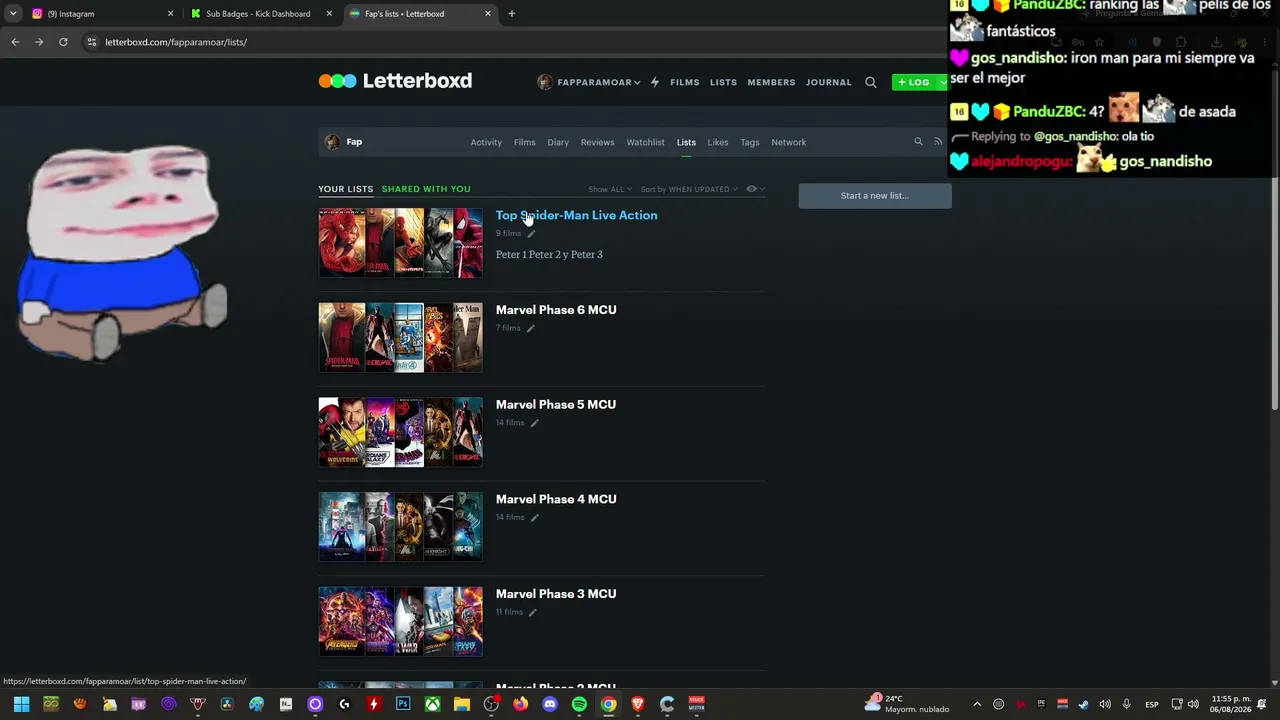The width and height of the screenshot is (1280, 720).
Task: Expand the FAPPARAMOAR account menu
Action: click(x=589, y=82)
